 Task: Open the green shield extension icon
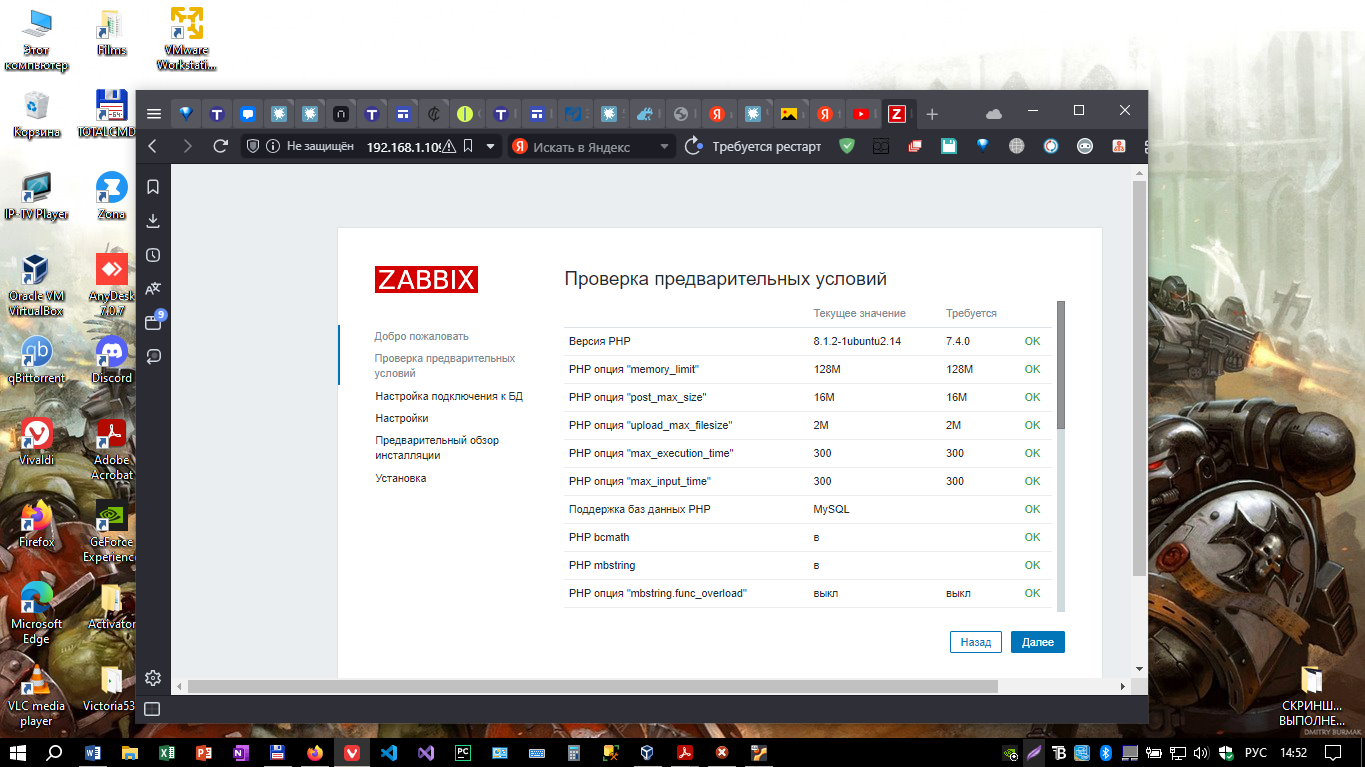(x=847, y=146)
